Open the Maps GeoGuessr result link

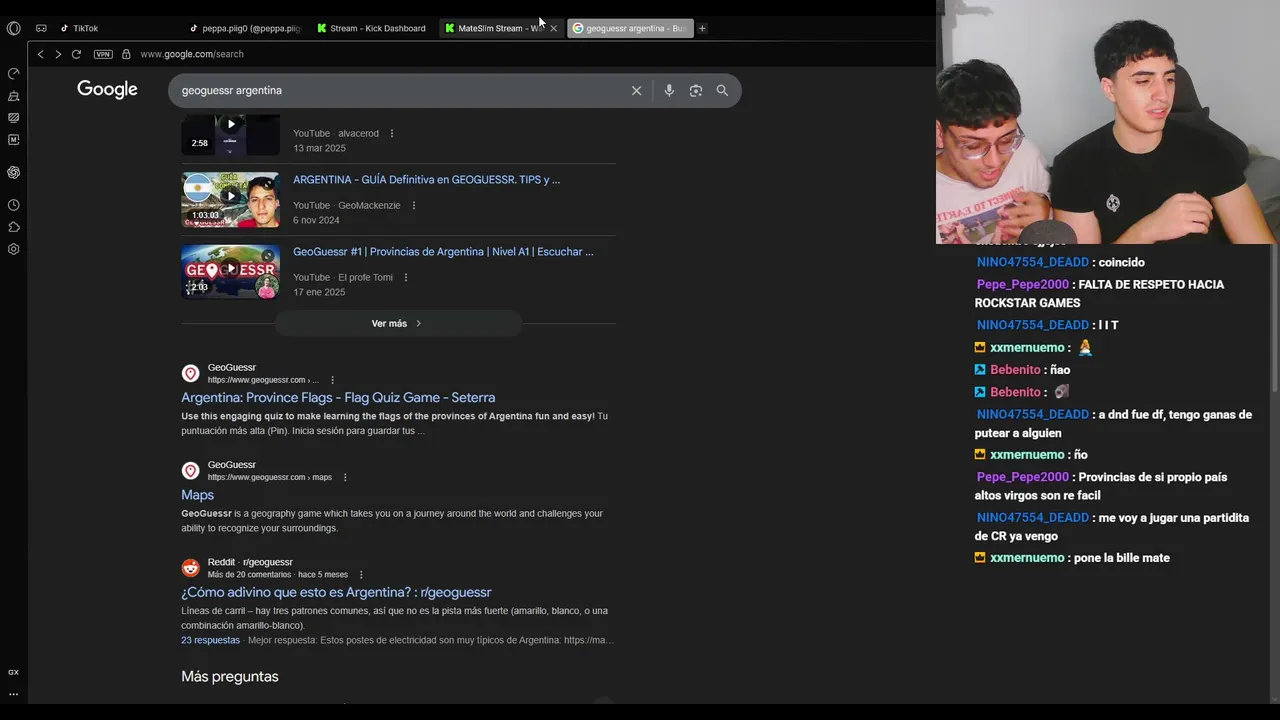197,495
